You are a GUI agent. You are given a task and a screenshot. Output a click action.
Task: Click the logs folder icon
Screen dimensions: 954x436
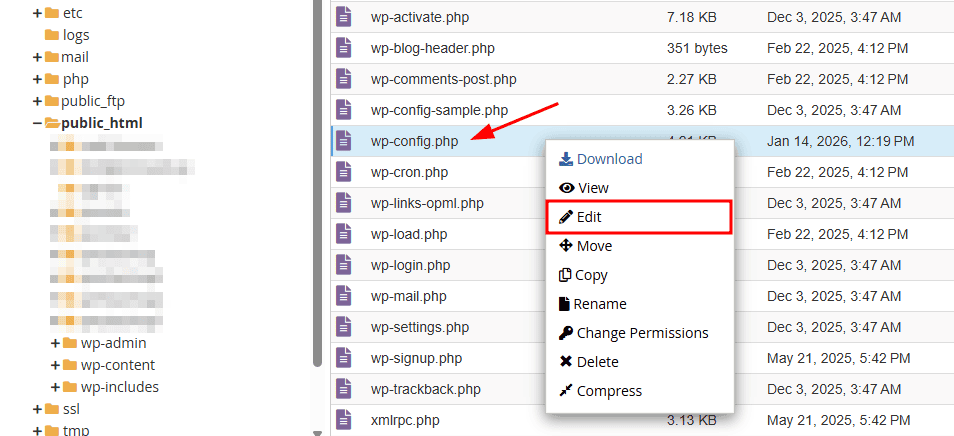pyautogui.click(x=52, y=35)
